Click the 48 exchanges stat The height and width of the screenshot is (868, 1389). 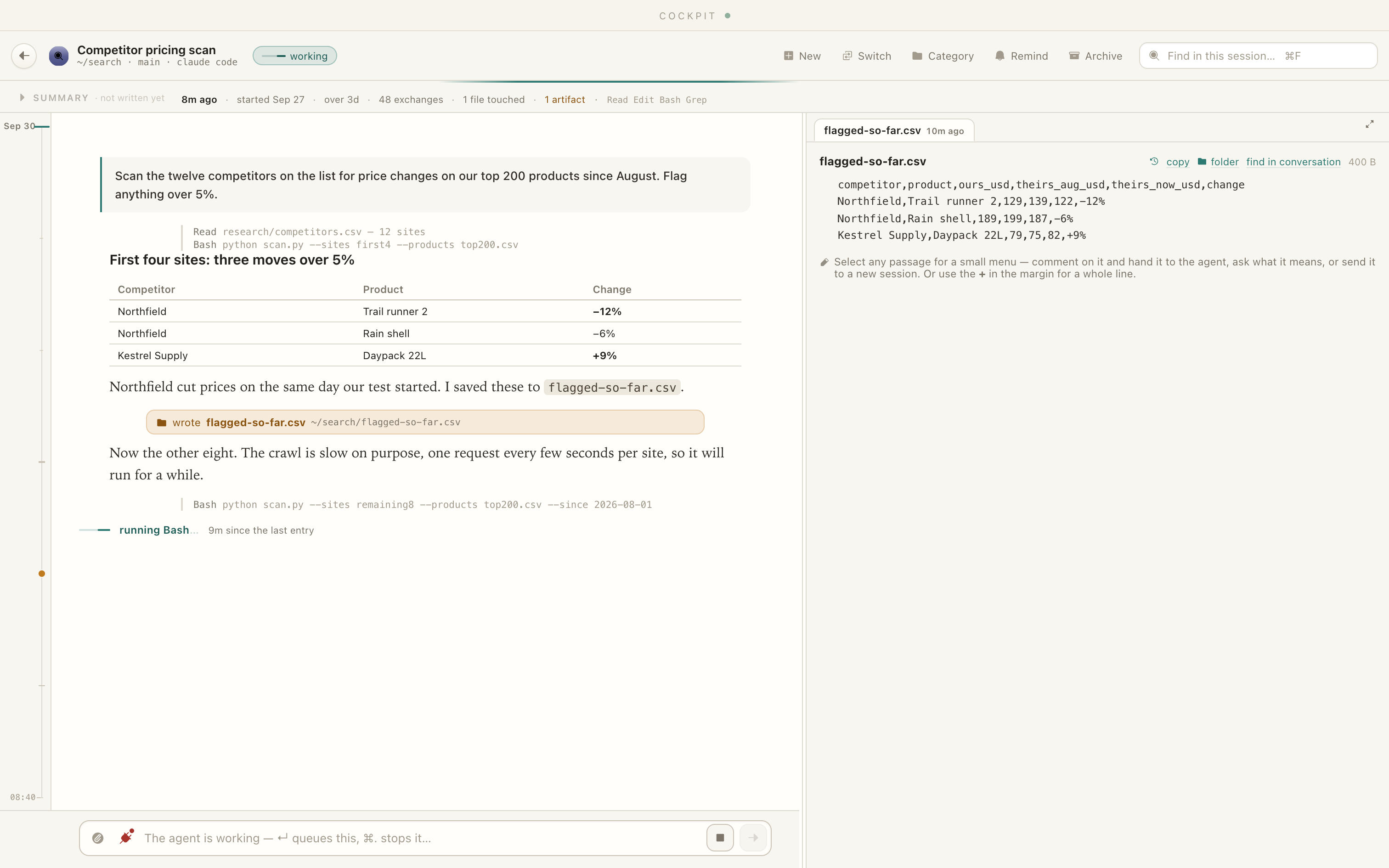tap(410, 99)
